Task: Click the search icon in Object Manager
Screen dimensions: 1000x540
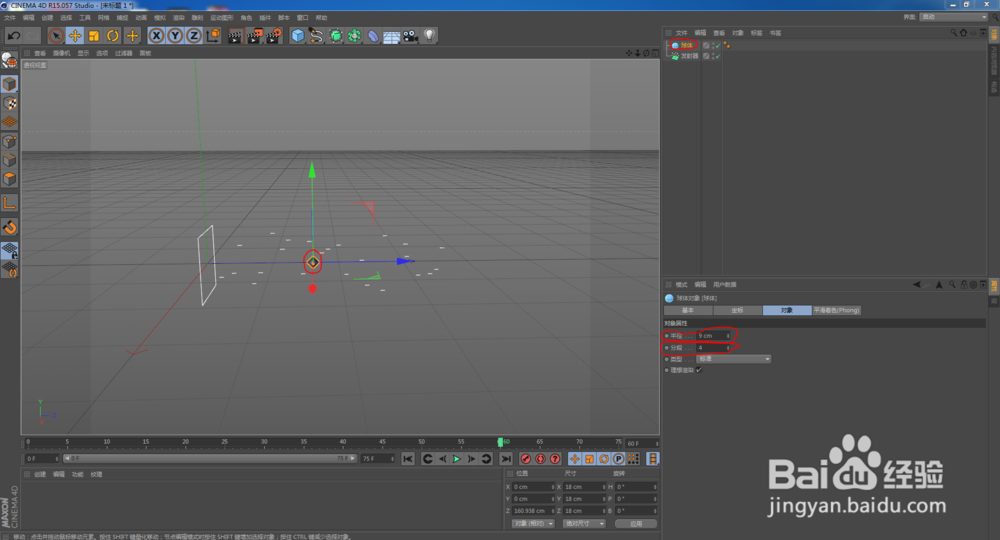Action: (x=953, y=33)
